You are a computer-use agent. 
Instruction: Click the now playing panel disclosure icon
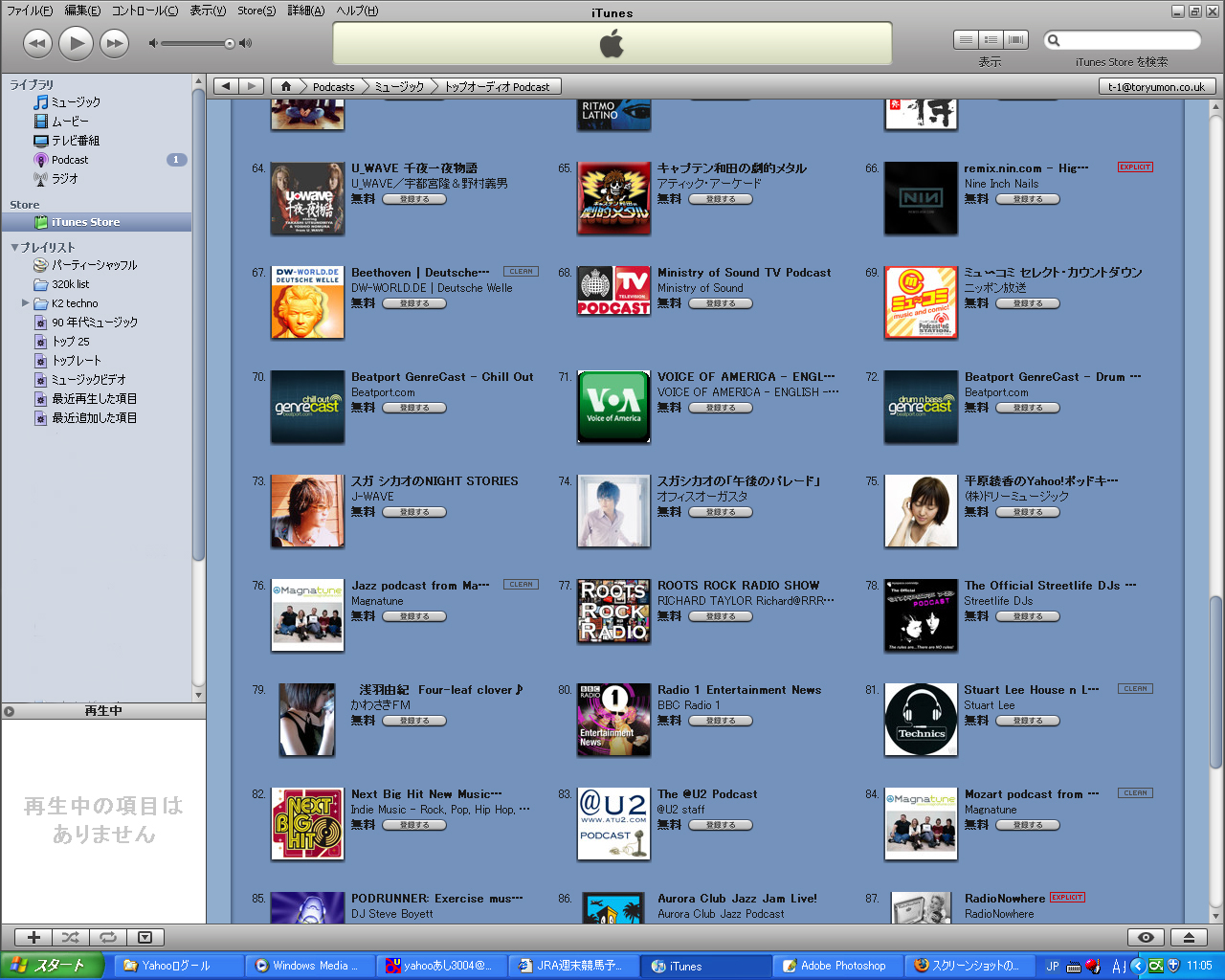tap(9, 711)
